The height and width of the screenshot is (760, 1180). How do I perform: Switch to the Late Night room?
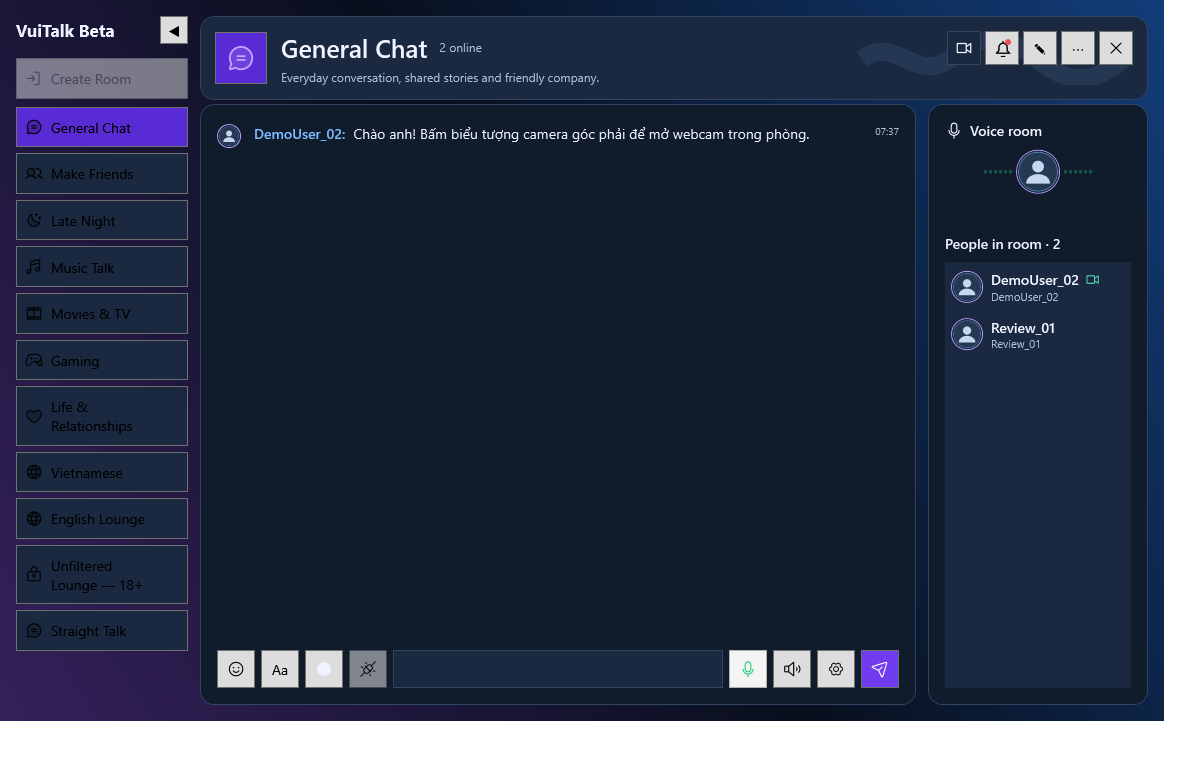[x=102, y=220]
